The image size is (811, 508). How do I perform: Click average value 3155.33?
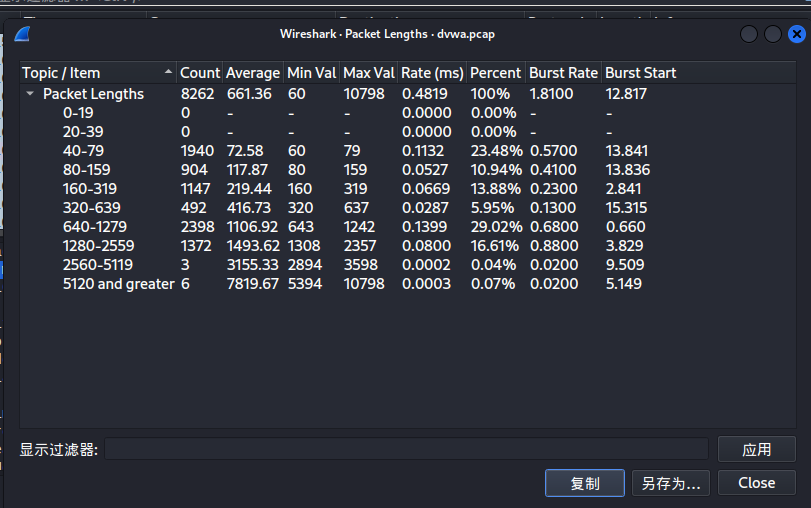[252, 265]
